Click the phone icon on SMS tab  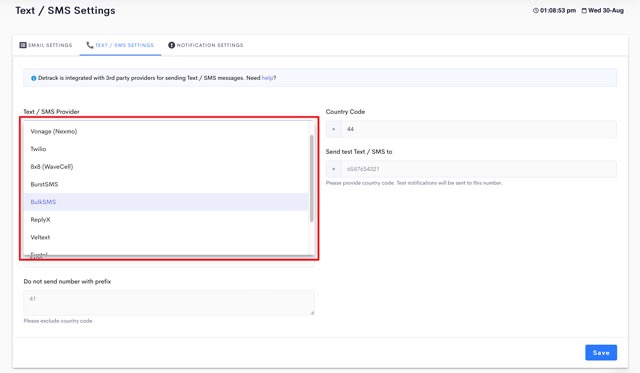click(x=90, y=45)
